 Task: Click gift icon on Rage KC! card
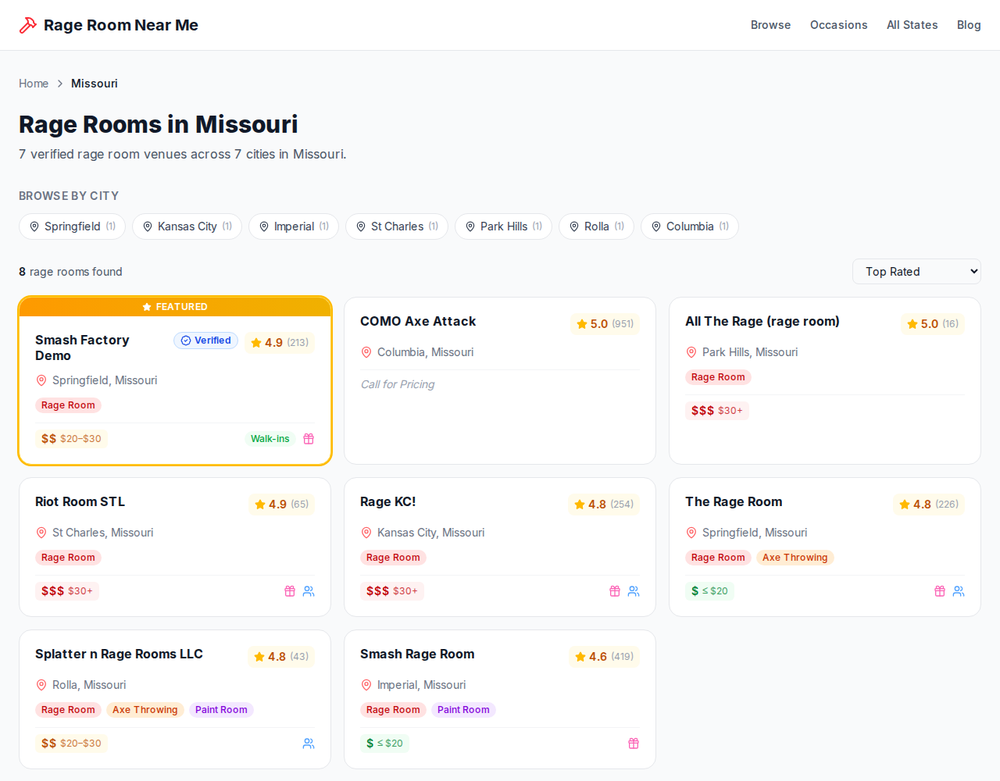(x=615, y=591)
